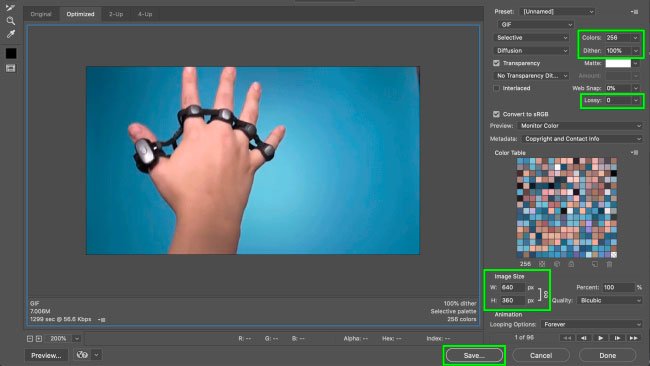Open the browser selection dropdown arrow beside globe
The width and height of the screenshot is (650, 366).
(x=96, y=355)
